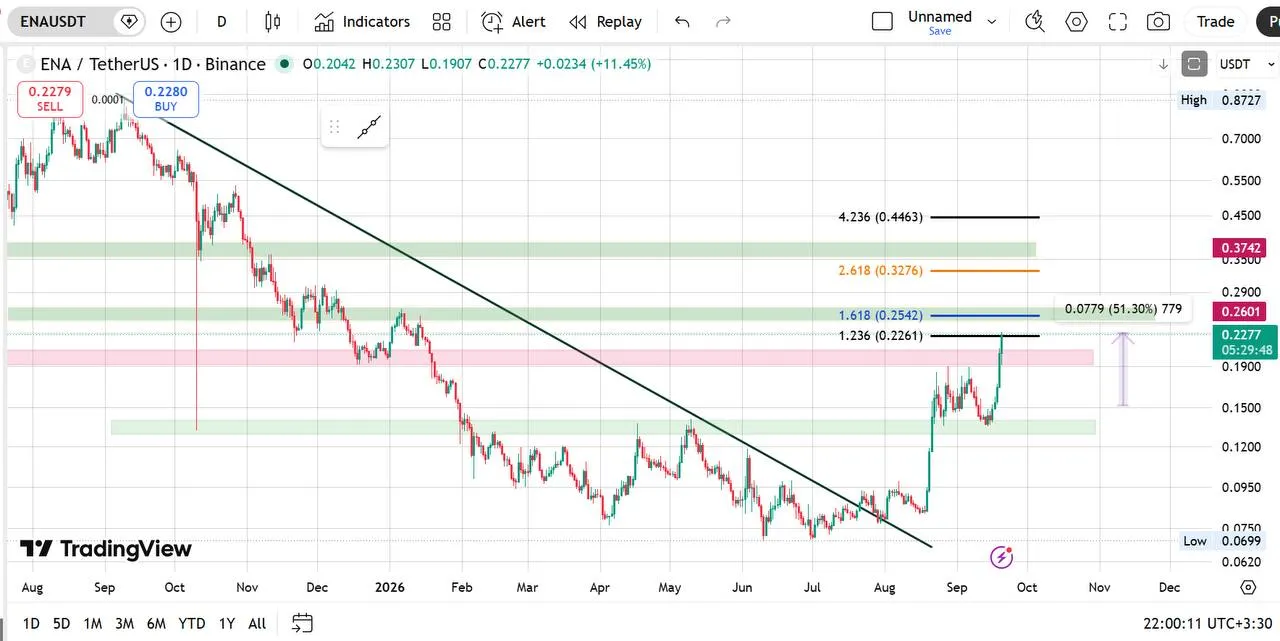Viewport: 1280px width, 641px height.
Task: Select the 1M date range
Action: pyautogui.click(x=92, y=623)
